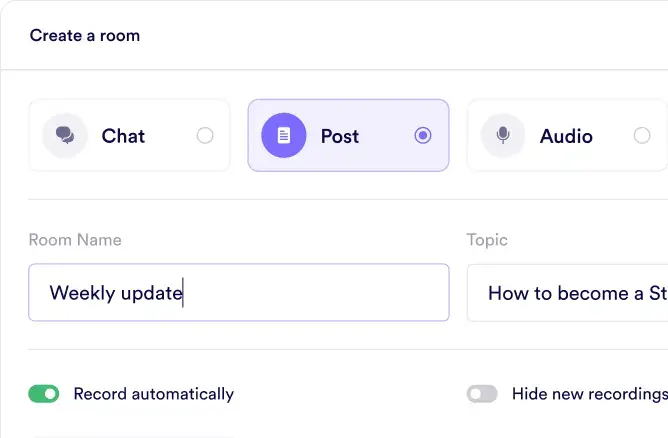This screenshot has width=668, height=438.
Task: Select the Audio radio button
Action: pos(642,136)
